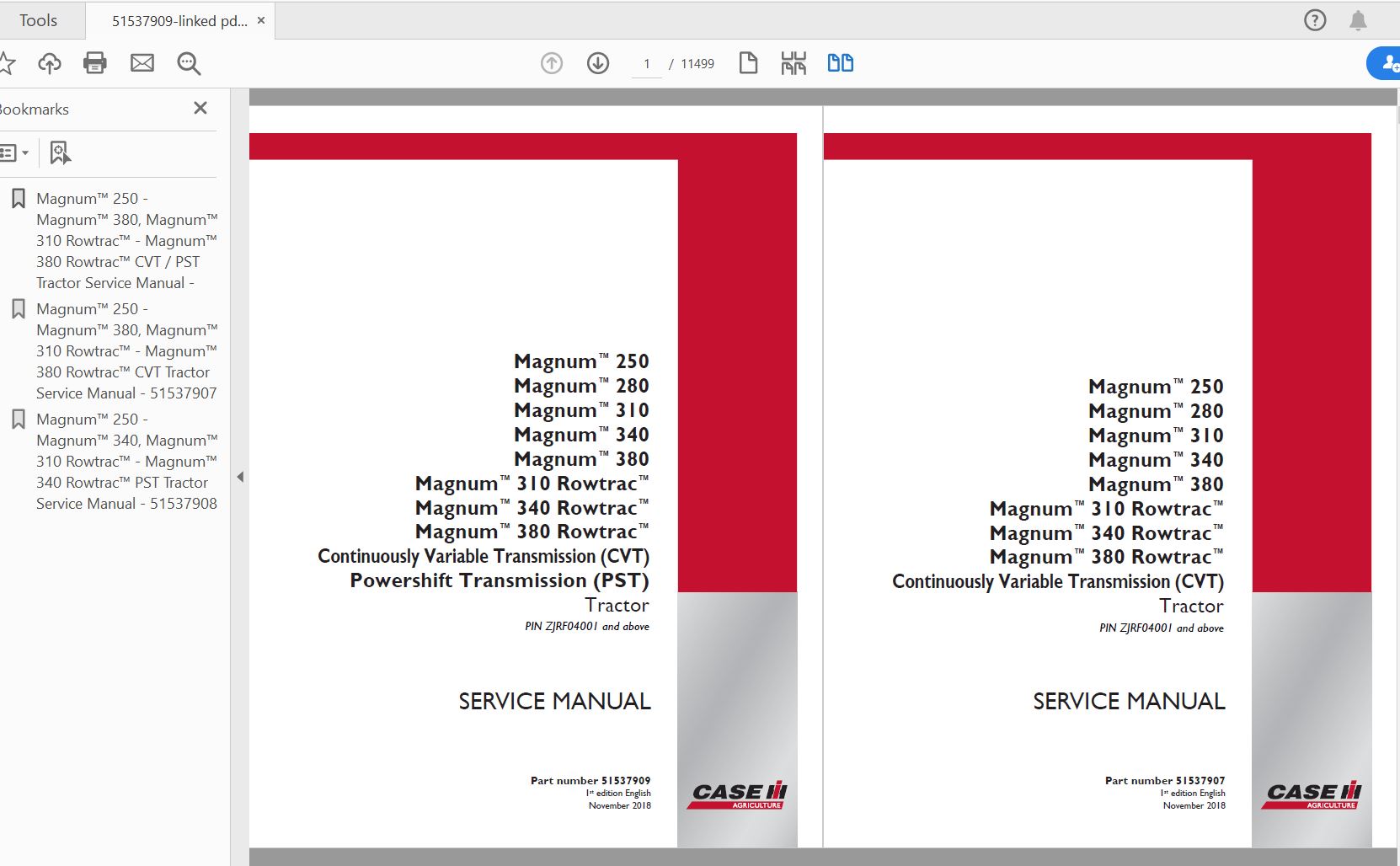Select single page view icon
This screenshot has width=1400, height=866.
coord(748,63)
